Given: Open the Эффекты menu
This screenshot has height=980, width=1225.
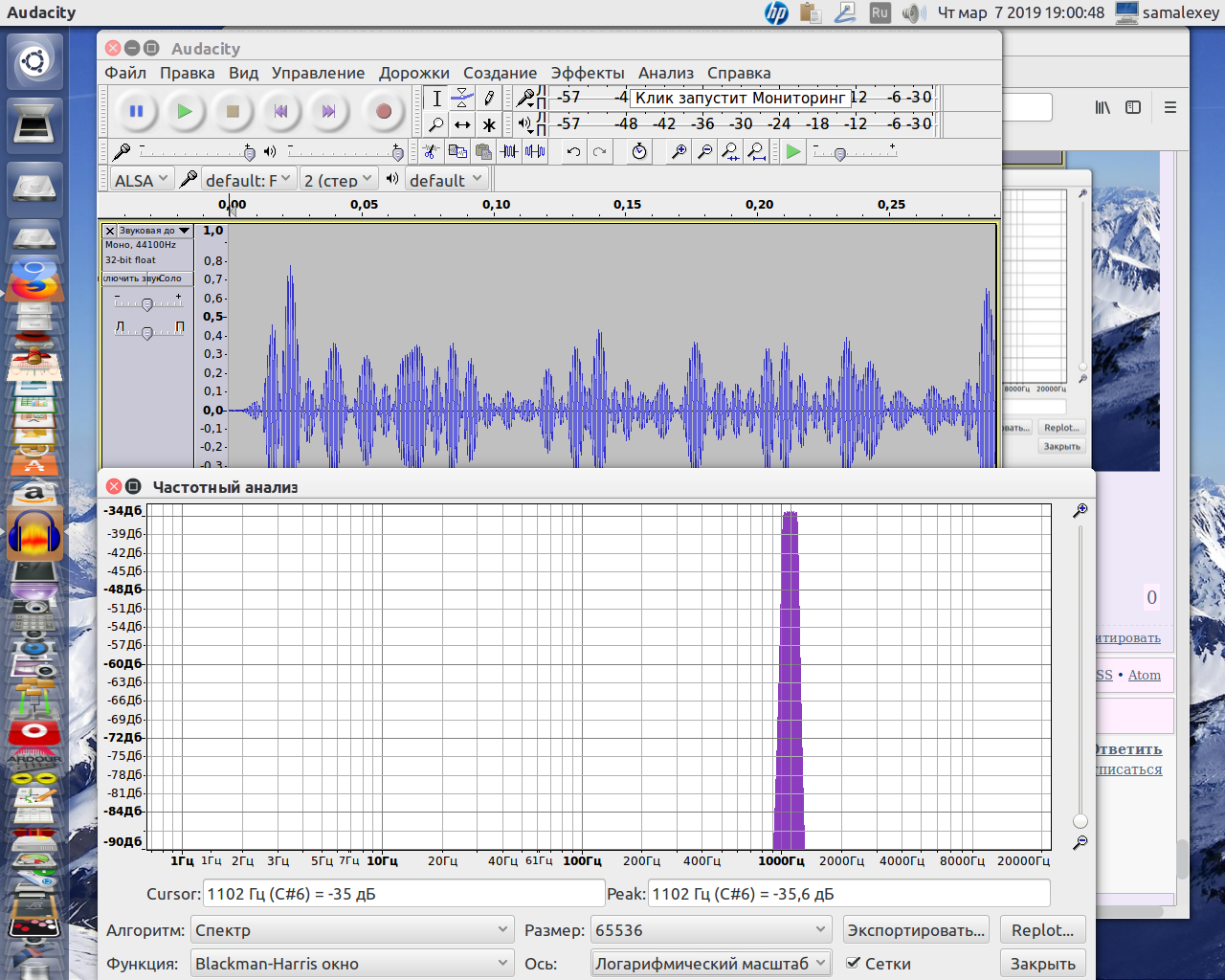Looking at the screenshot, I should pos(587,73).
